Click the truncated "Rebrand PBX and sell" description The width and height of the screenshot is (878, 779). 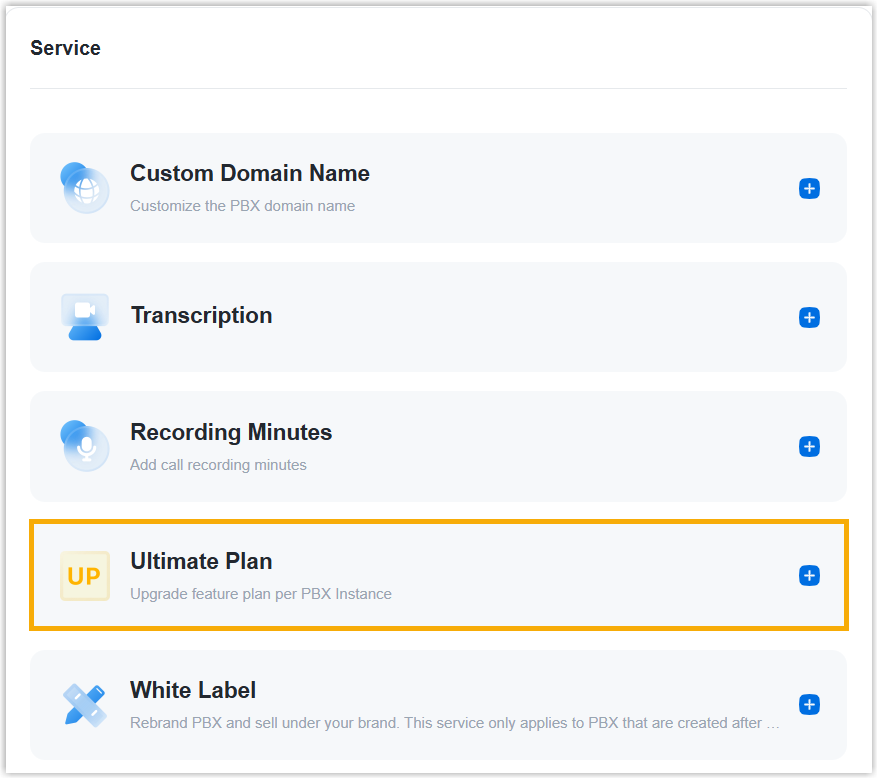[x=455, y=723]
